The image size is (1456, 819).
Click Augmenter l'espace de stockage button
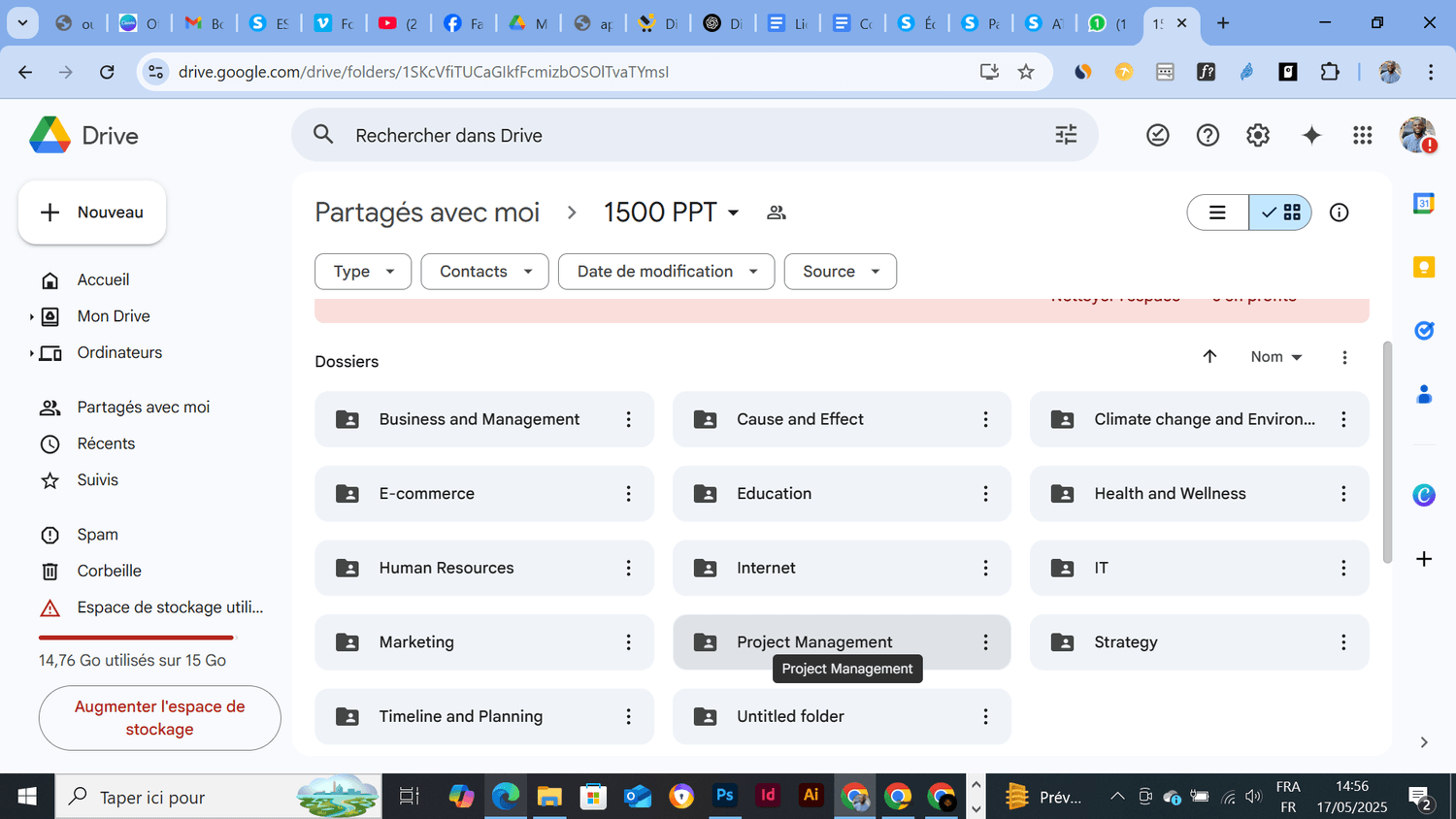(x=160, y=718)
